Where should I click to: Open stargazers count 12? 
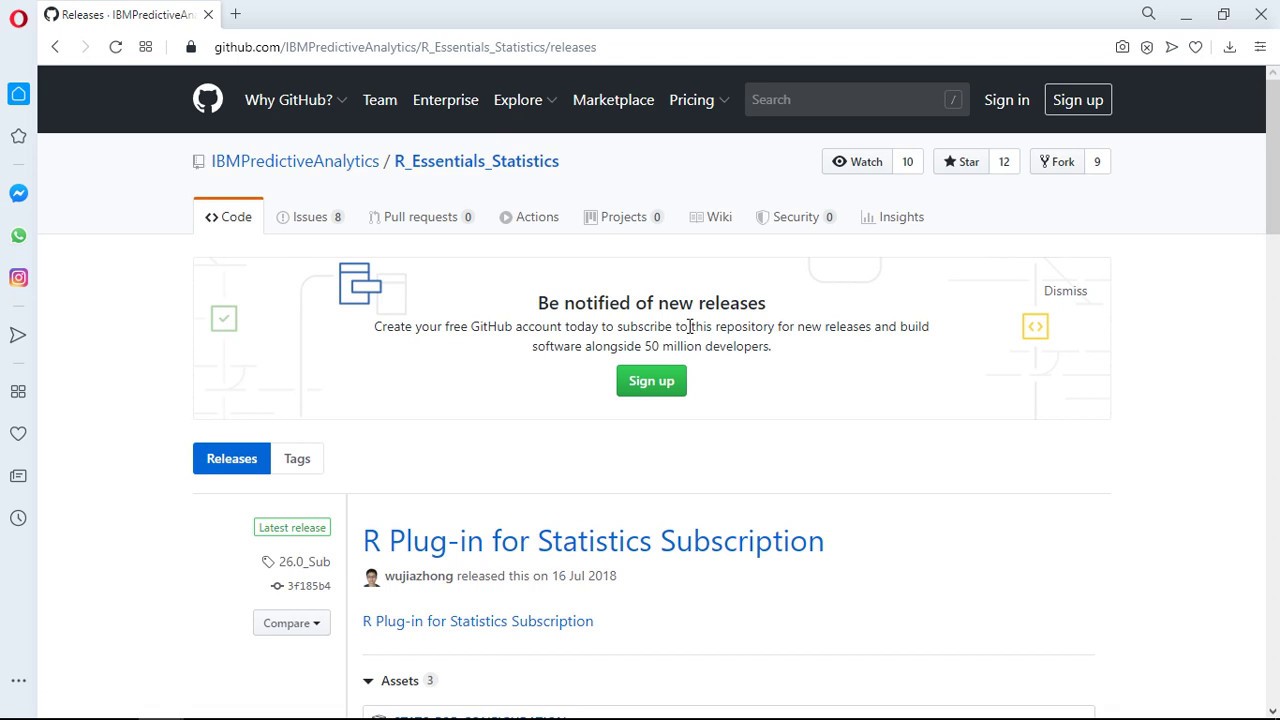point(1004,162)
